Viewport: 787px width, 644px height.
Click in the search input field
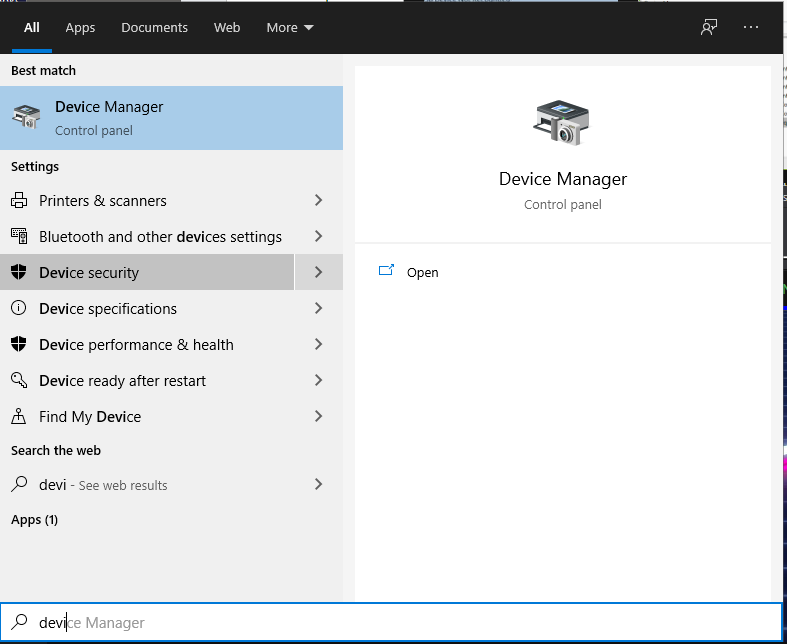coord(391,622)
